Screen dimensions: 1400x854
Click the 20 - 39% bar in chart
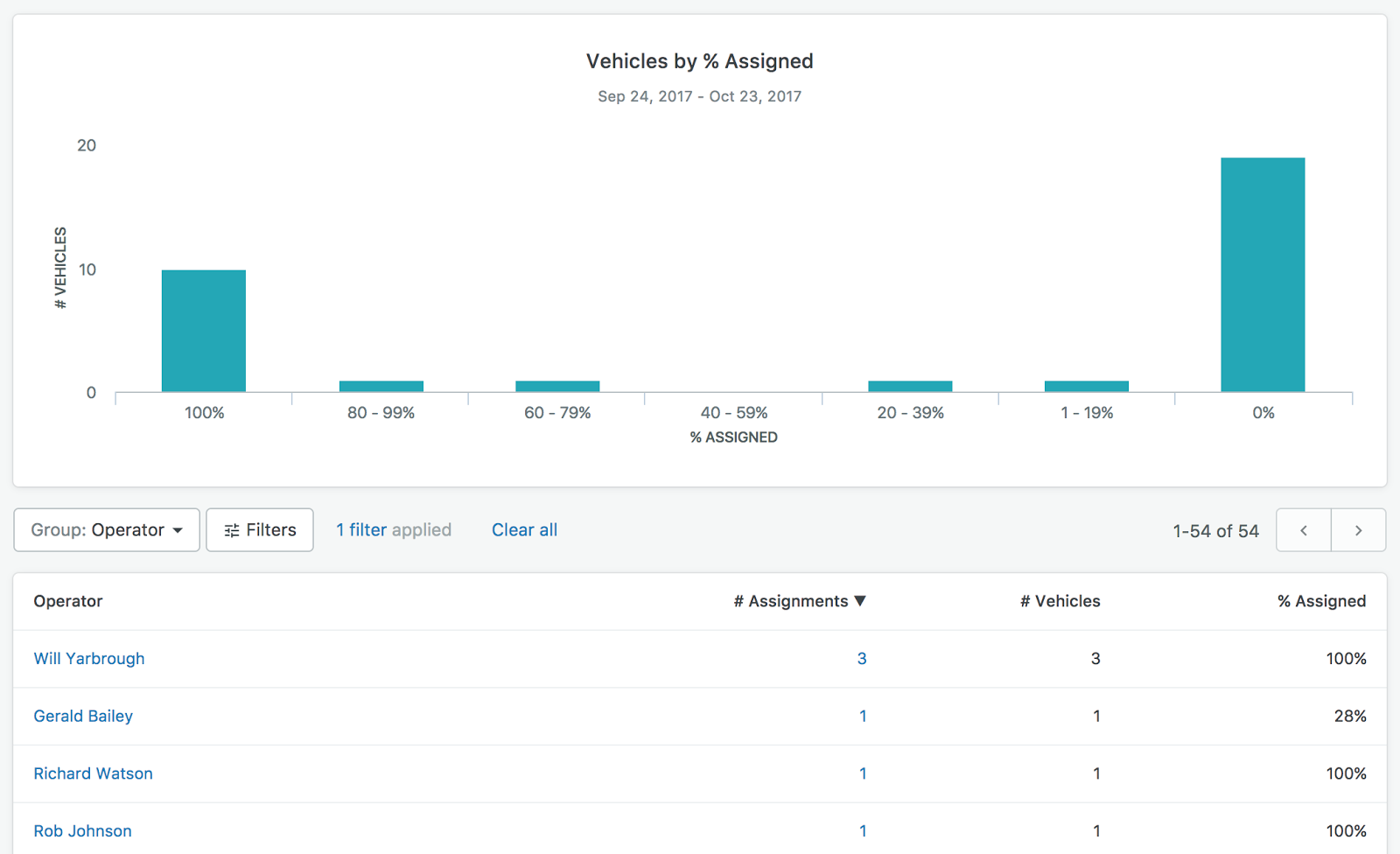pyautogui.click(x=910, y=387)
